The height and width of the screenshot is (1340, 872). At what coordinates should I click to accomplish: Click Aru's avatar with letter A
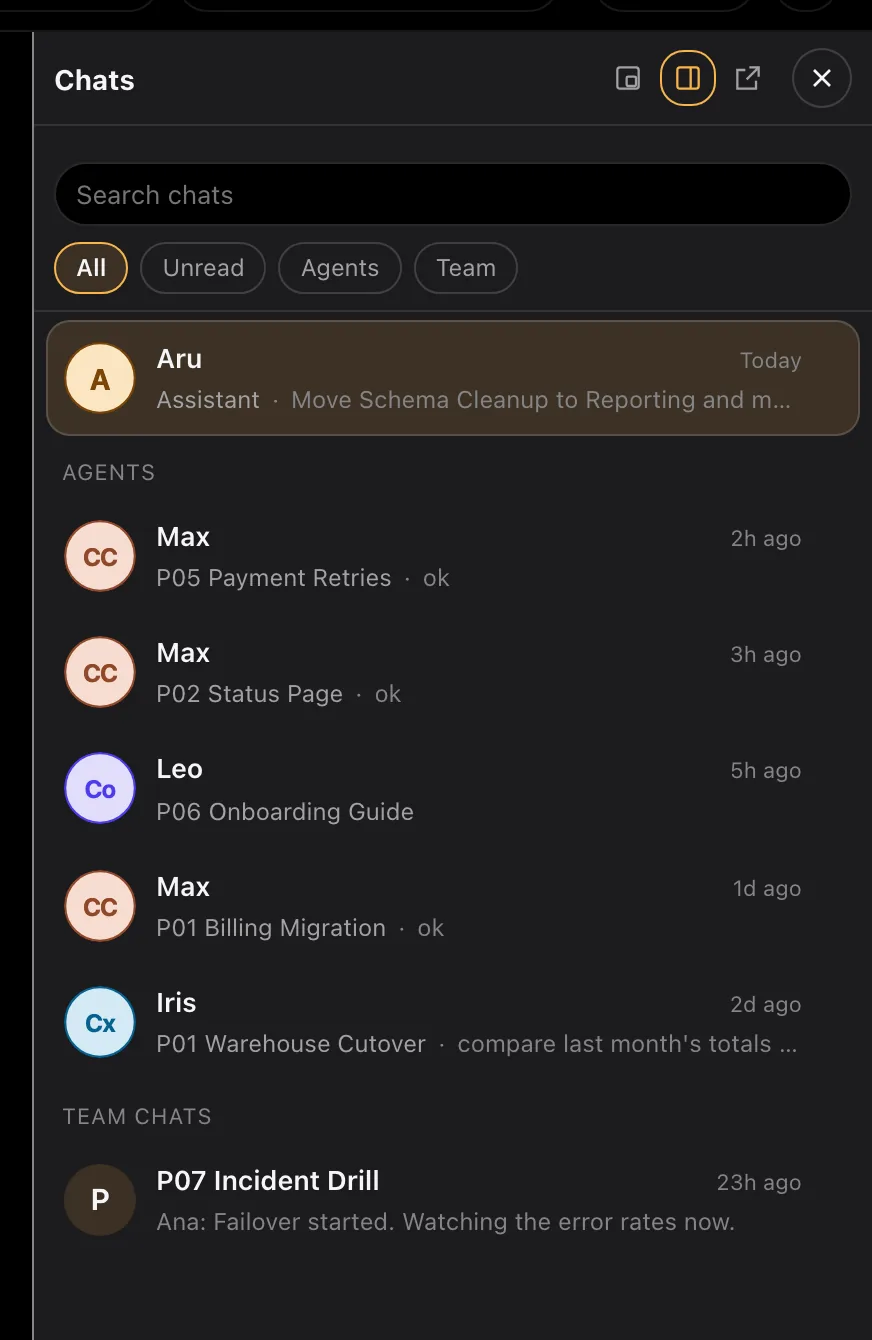click(100, 379)
